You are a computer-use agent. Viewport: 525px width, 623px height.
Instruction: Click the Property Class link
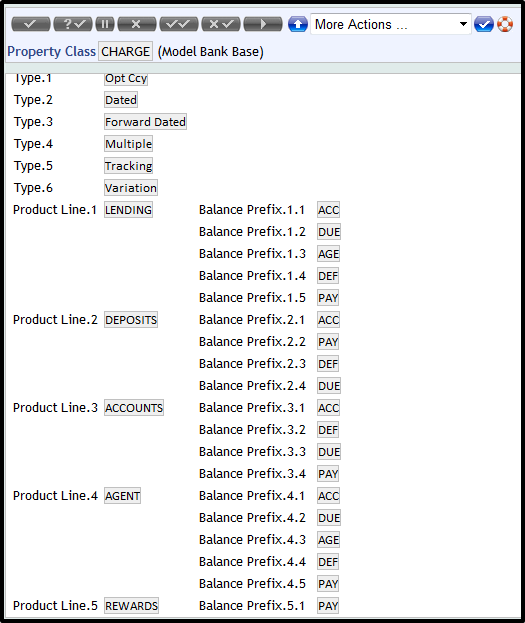tap(51, 52)
